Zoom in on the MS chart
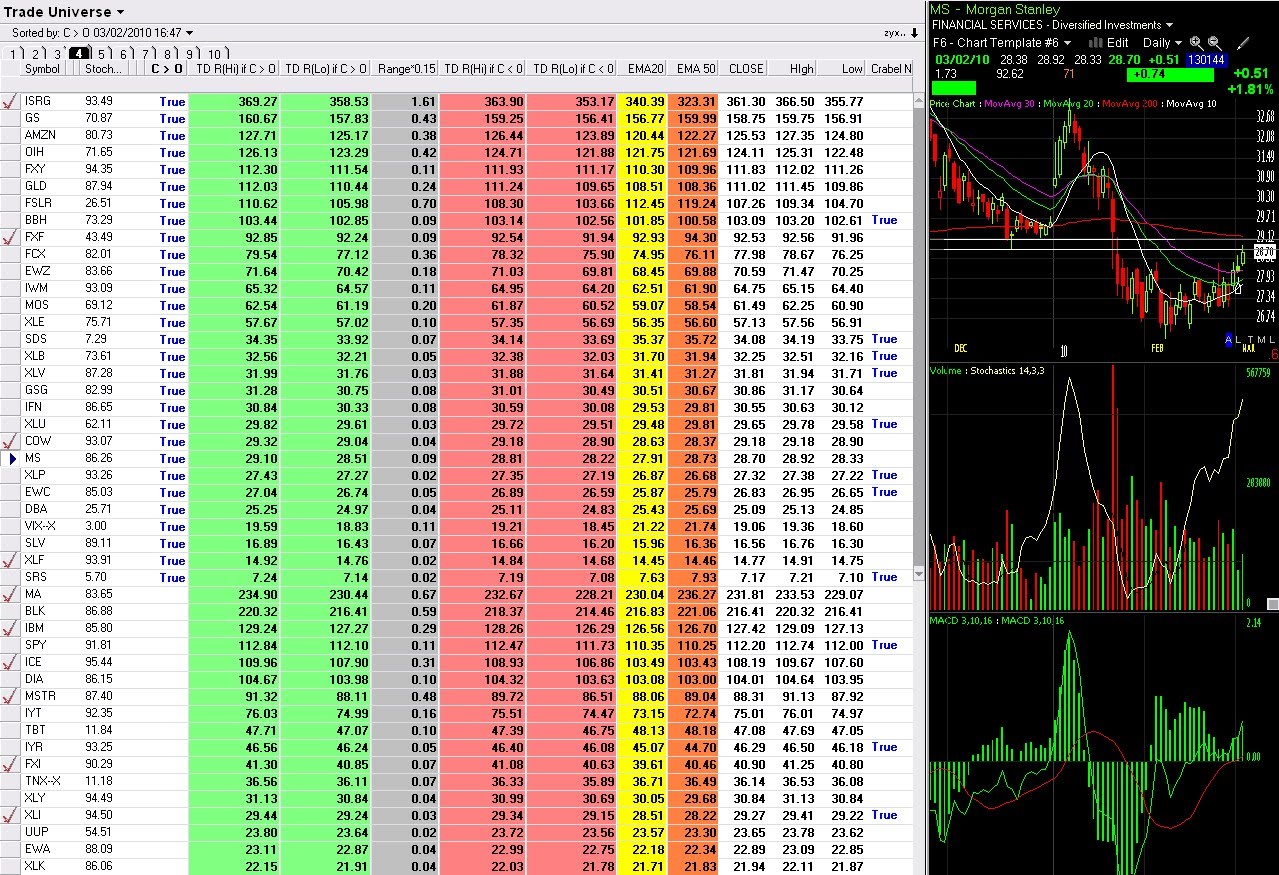The height and width of the screenshot is (875, 1279). 1196,43
